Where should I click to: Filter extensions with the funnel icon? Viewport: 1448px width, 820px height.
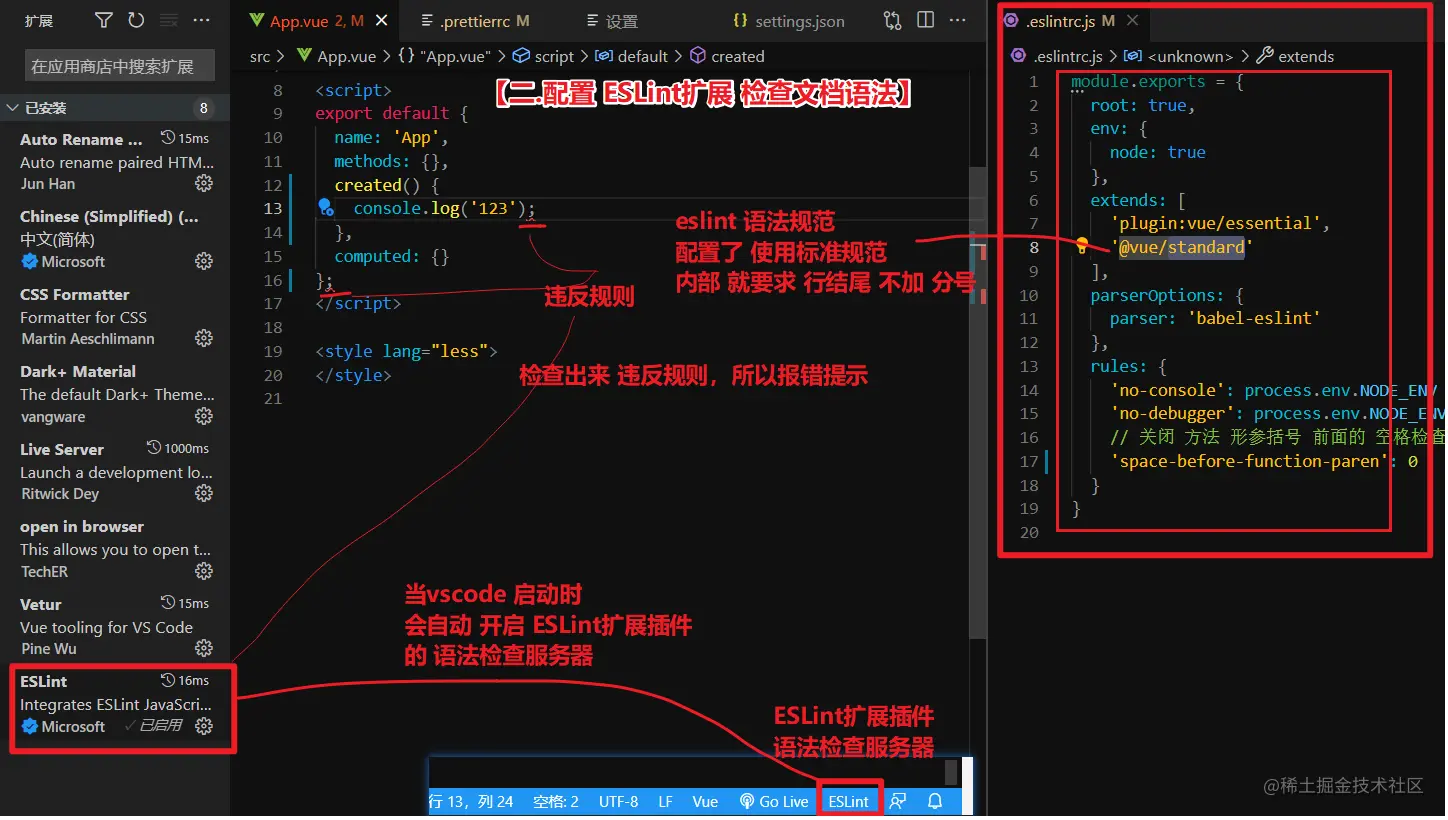[x=104, y=20]
